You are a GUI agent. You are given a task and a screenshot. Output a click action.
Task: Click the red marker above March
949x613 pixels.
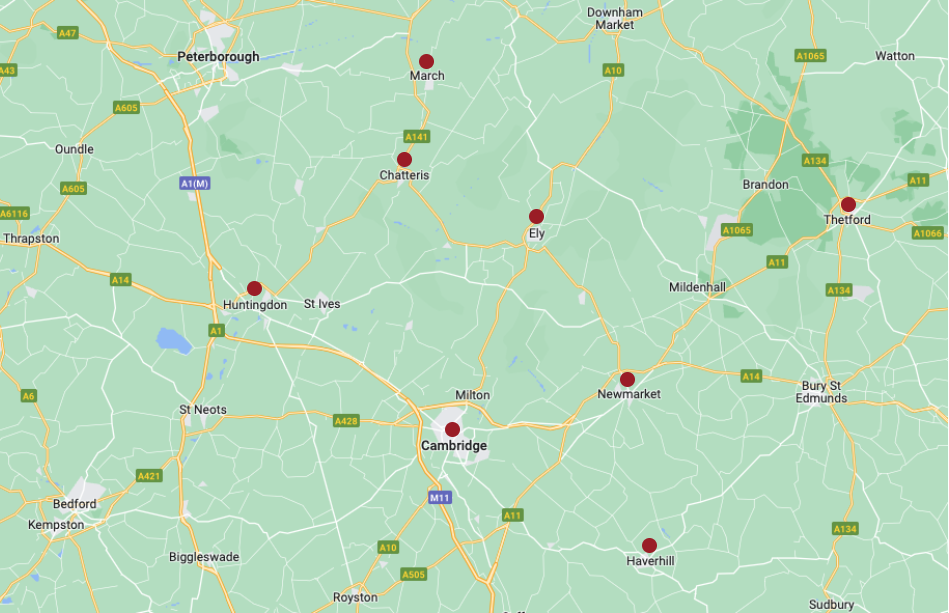click(x=426, y=61)
